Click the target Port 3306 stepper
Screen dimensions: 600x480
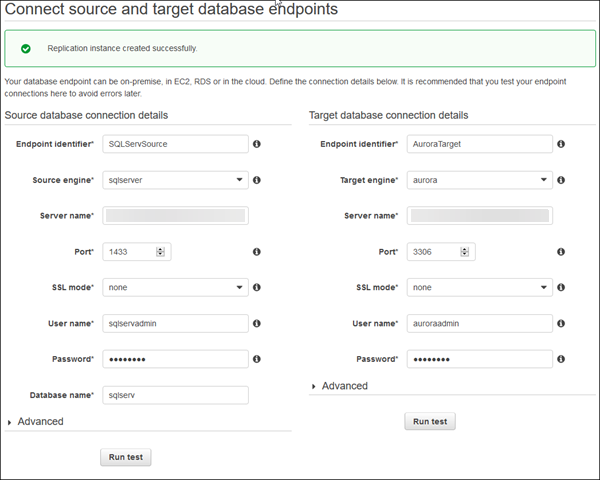pos(465,252)
